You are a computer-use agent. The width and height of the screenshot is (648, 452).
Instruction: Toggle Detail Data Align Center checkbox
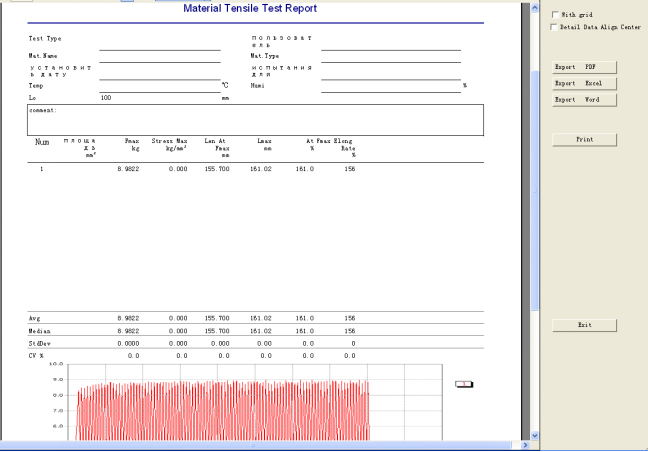[x=556, y=27]
